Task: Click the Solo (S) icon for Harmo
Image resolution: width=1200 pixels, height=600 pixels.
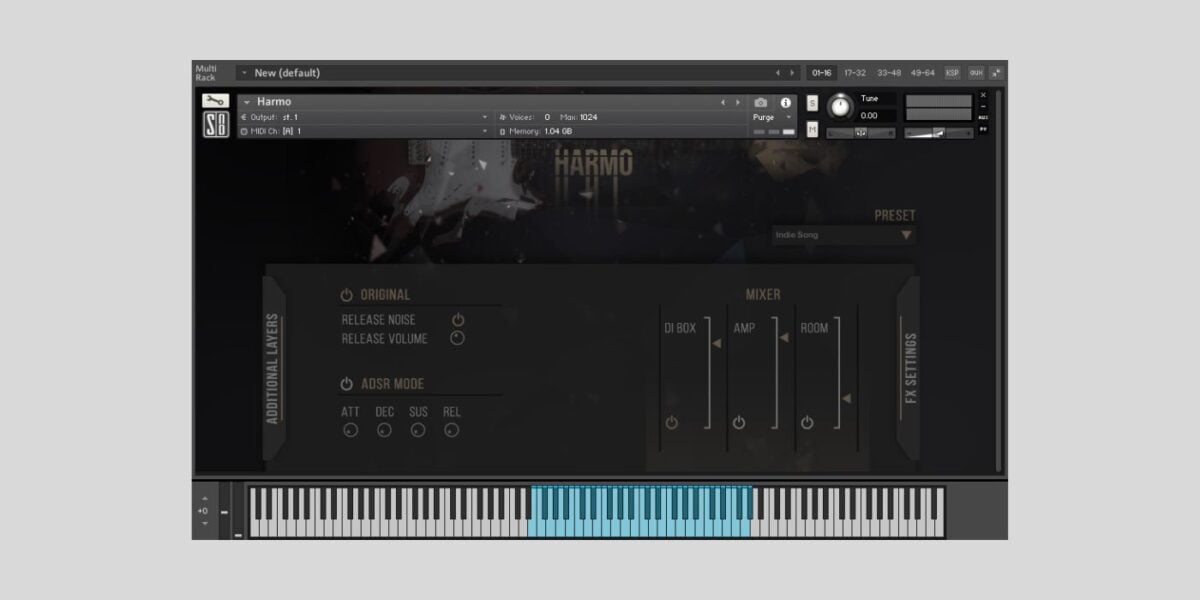Action: pyautogui.click(x=810, y=103)
